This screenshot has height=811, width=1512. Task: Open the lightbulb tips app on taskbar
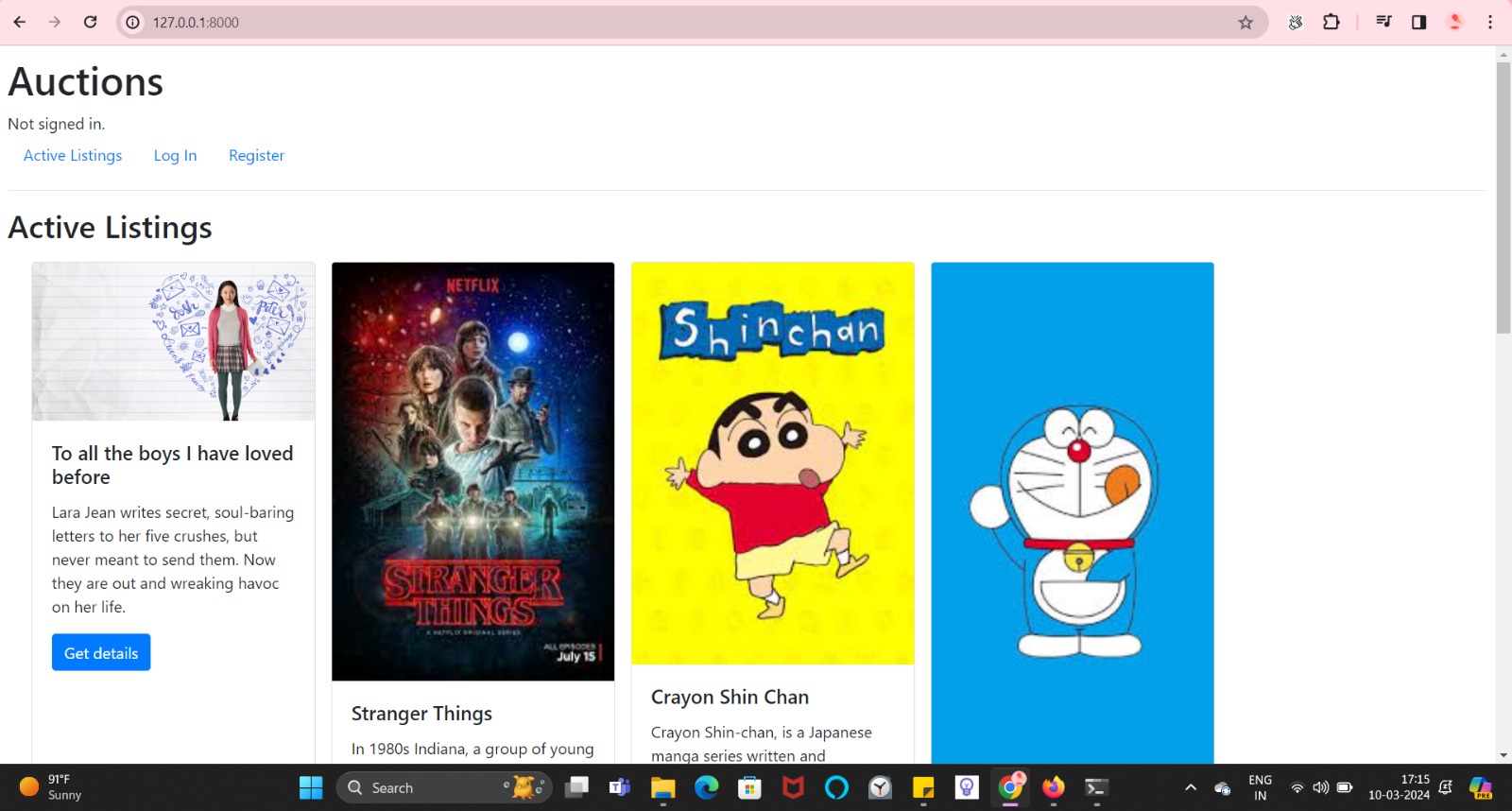tap(967, 787)
